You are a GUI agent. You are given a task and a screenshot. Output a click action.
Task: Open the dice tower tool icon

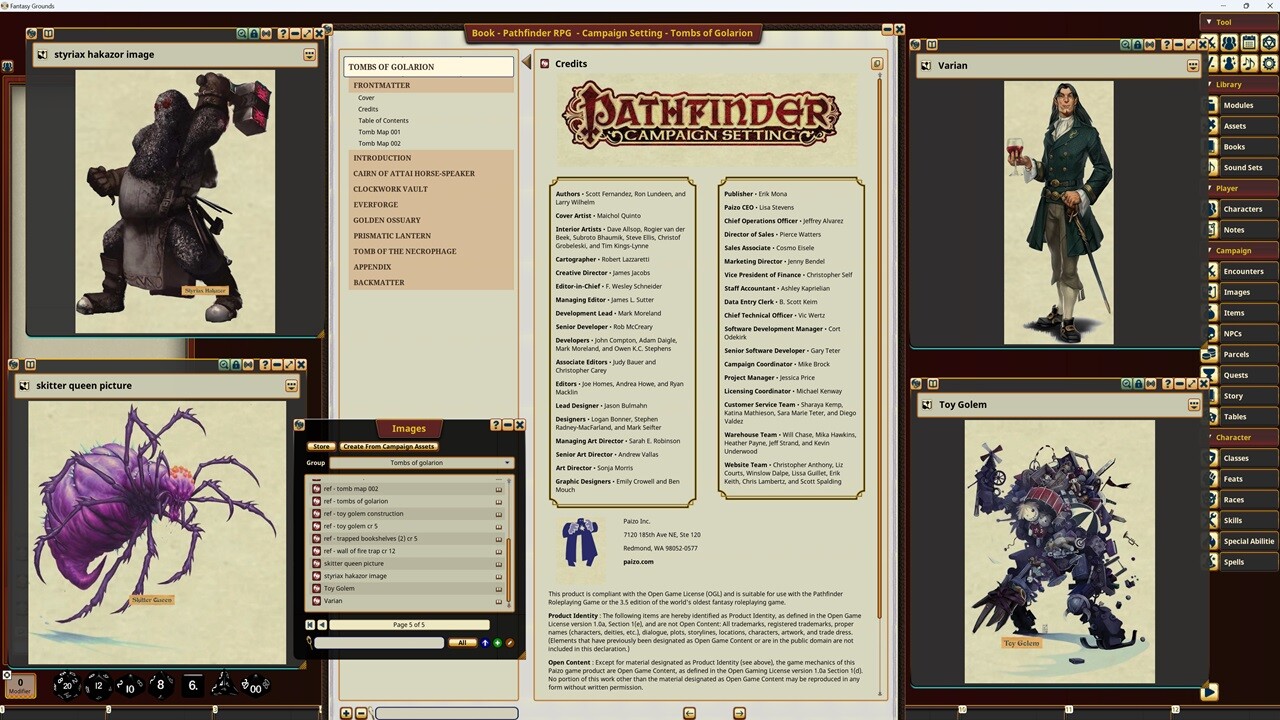click(1269, 42)
